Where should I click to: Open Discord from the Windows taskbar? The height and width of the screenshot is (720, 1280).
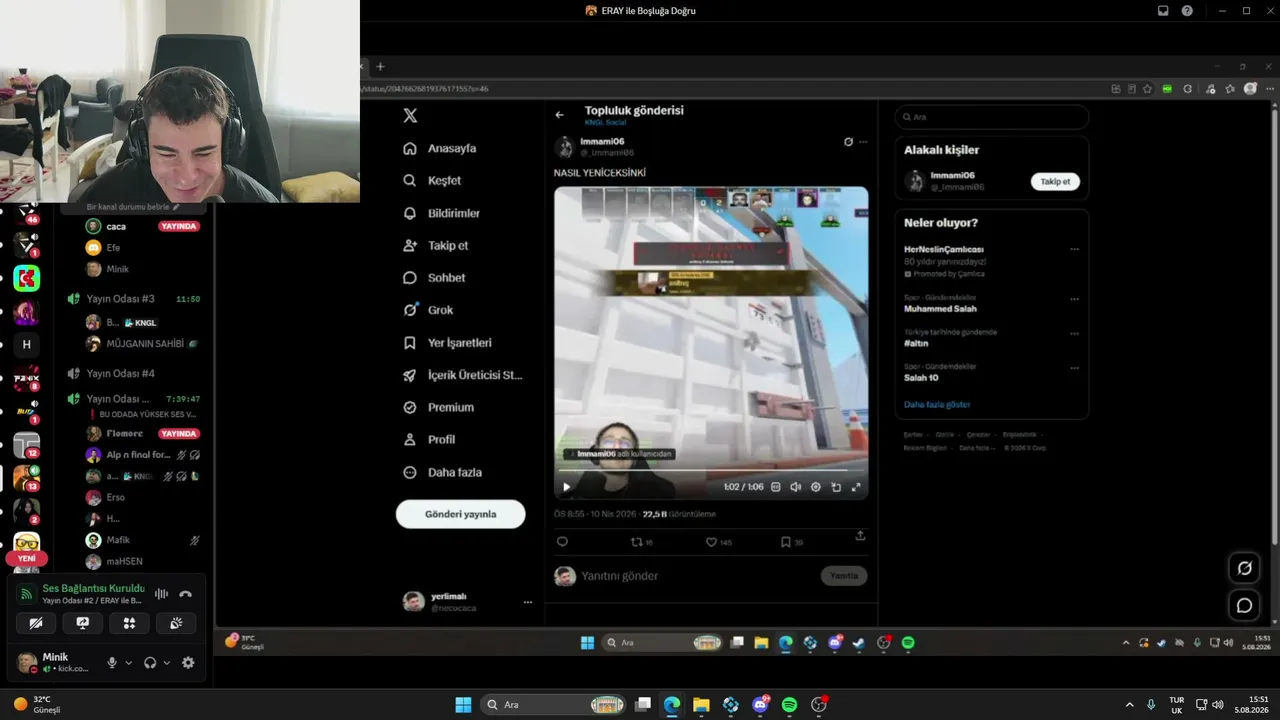(760, 704)
